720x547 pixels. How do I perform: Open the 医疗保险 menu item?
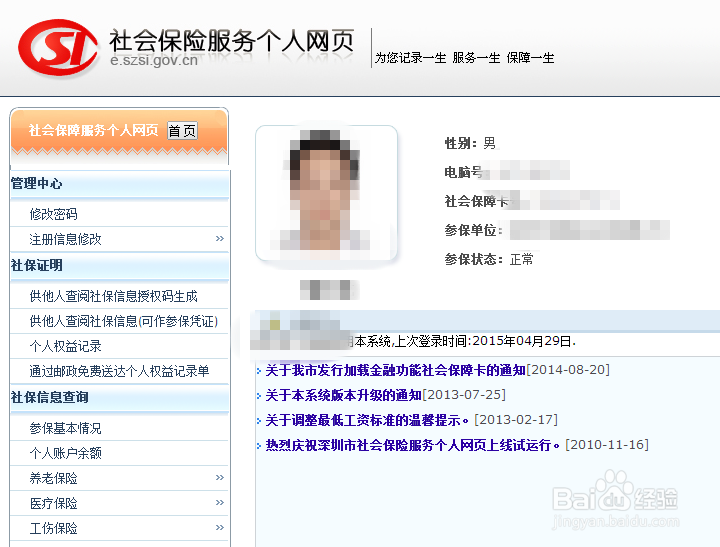pyautogui.click(x=53, y=503)
